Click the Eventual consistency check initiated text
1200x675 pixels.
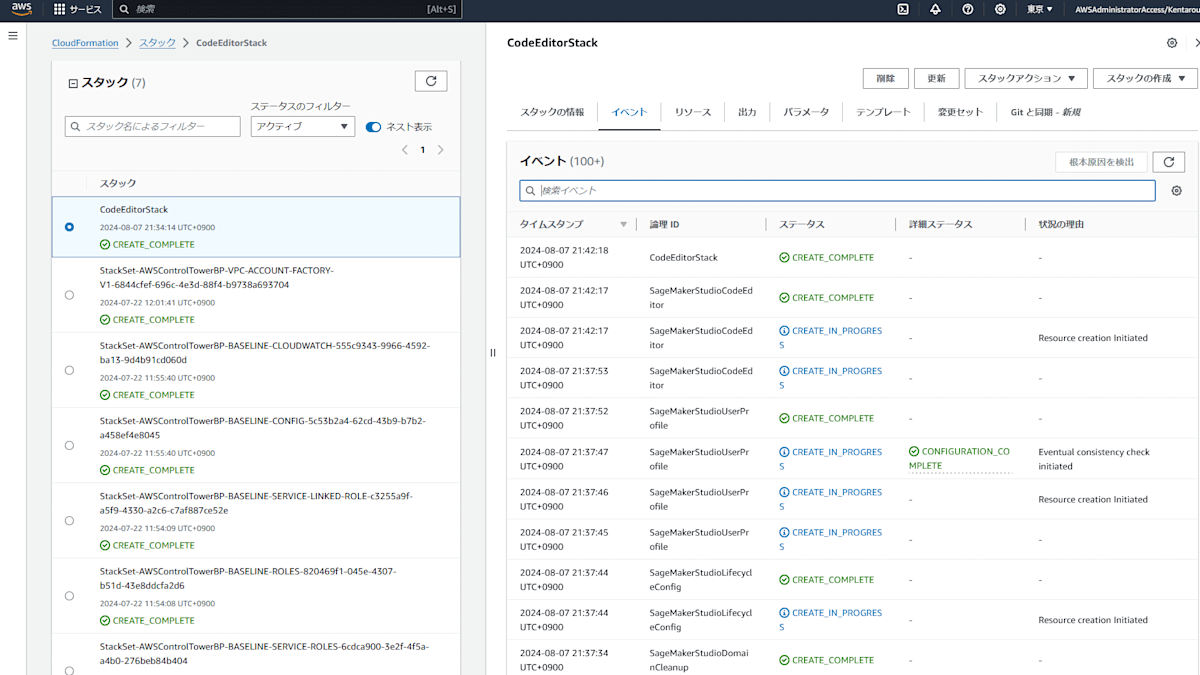pos(1094,459)
